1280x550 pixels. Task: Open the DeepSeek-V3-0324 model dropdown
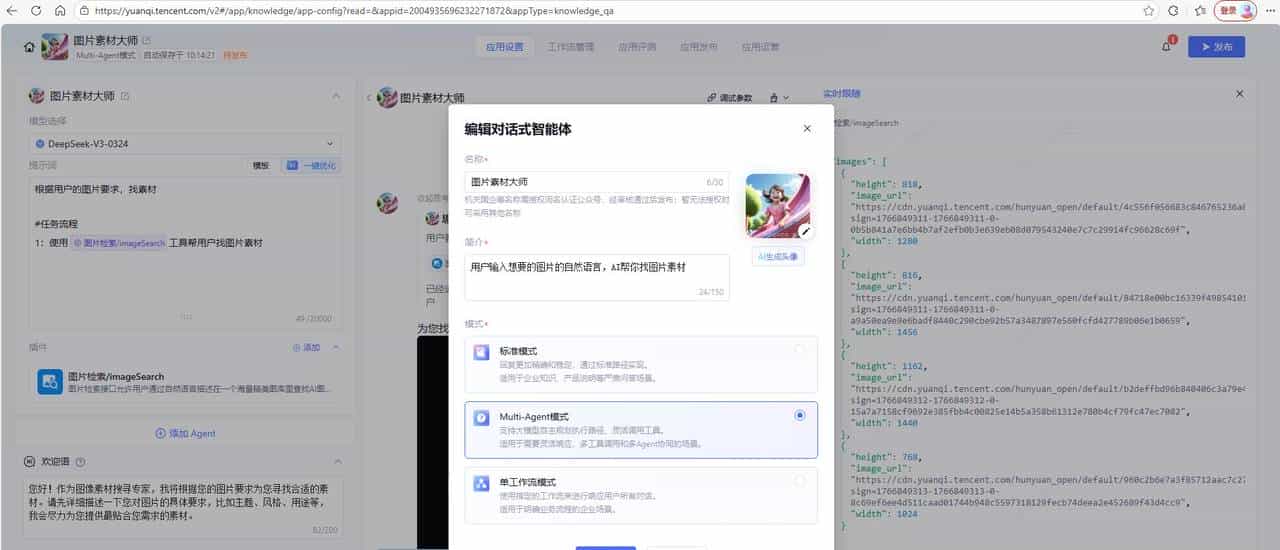185,143
